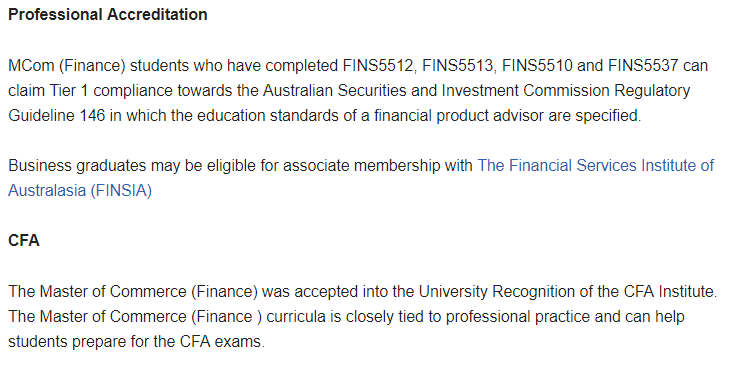Click MCom (Finance) at paragraph start

pyautogui.click(x=67, y=66)
